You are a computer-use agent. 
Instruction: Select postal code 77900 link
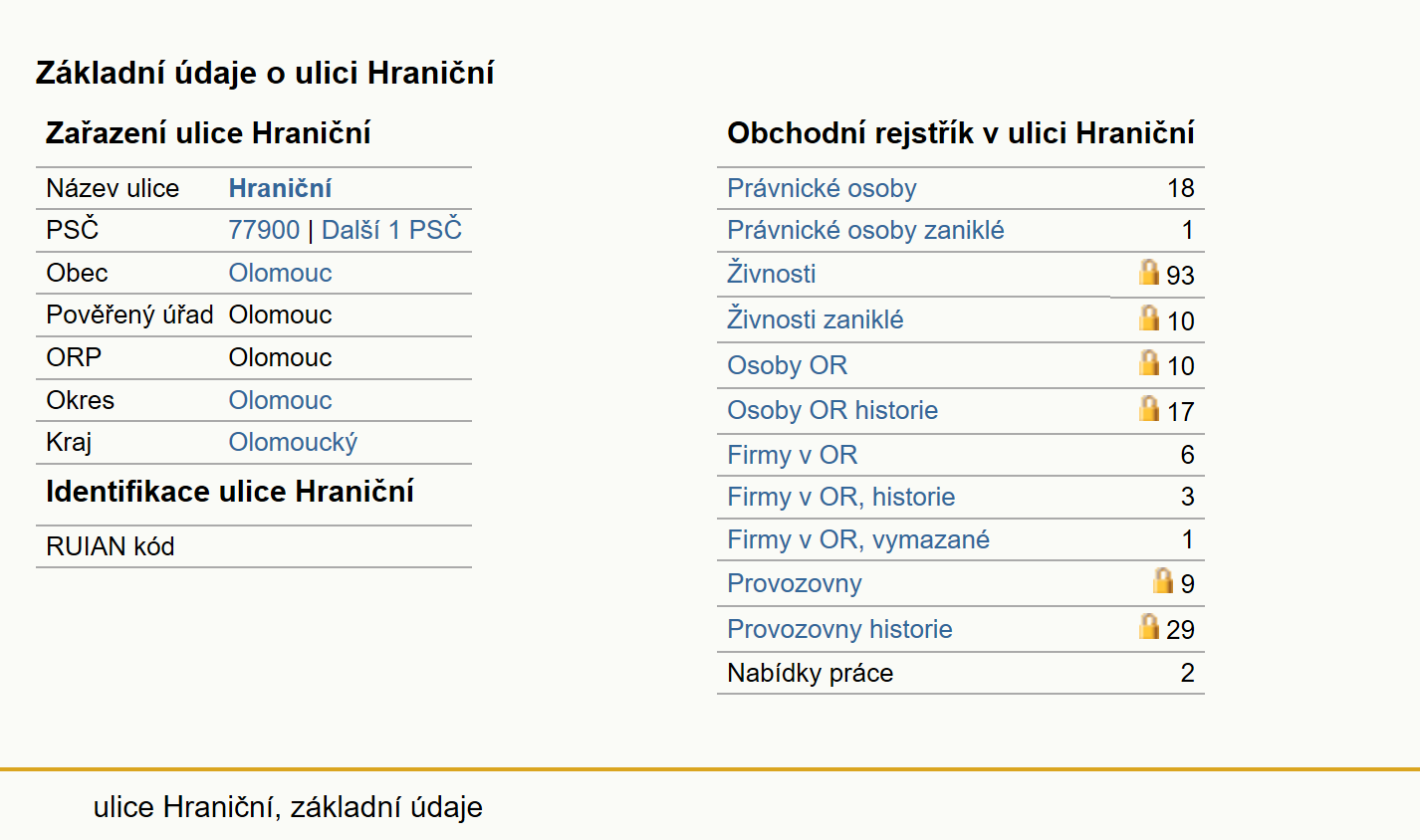coord(264,230)
